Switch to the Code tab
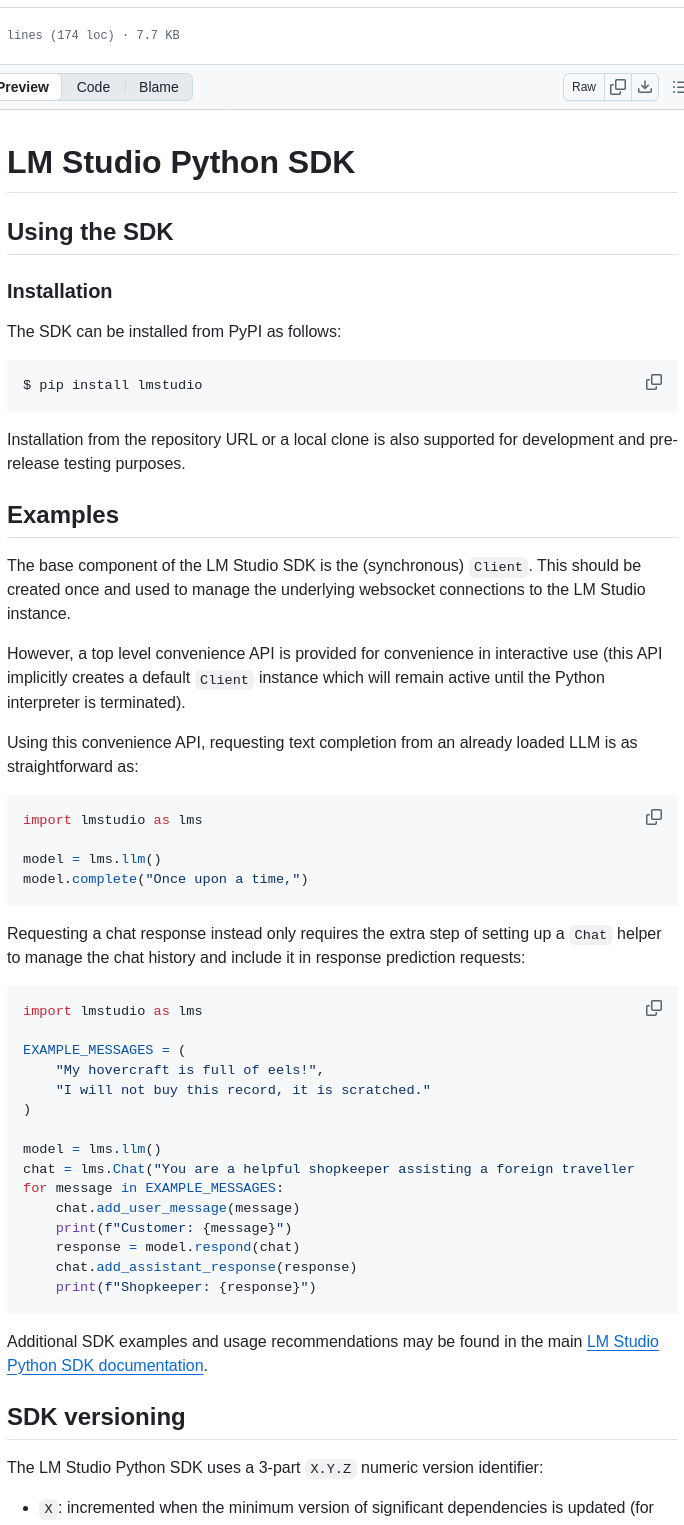This screenshot has width=684, height=1525. pos(93,87)
